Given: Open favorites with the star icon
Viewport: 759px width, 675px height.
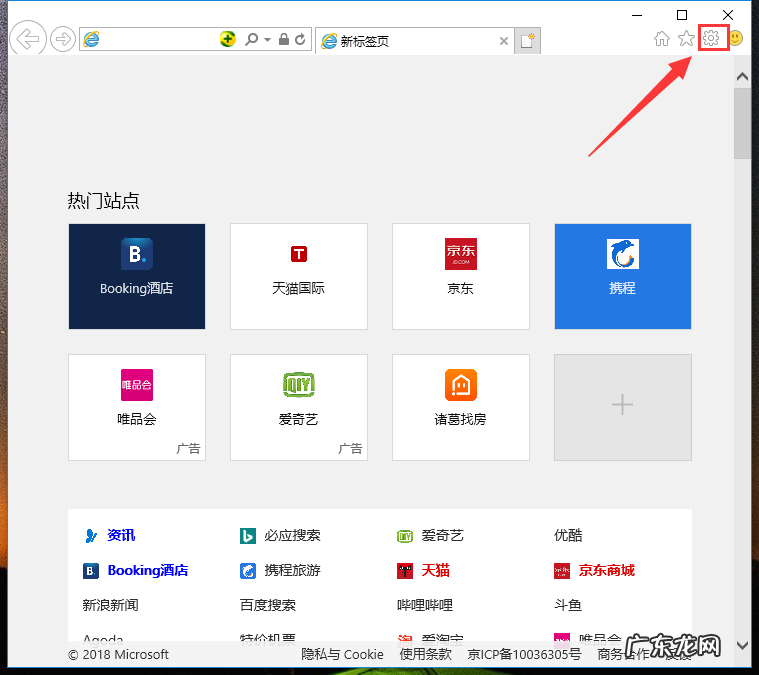Looking at the screenshot, I should coord(686,38).
